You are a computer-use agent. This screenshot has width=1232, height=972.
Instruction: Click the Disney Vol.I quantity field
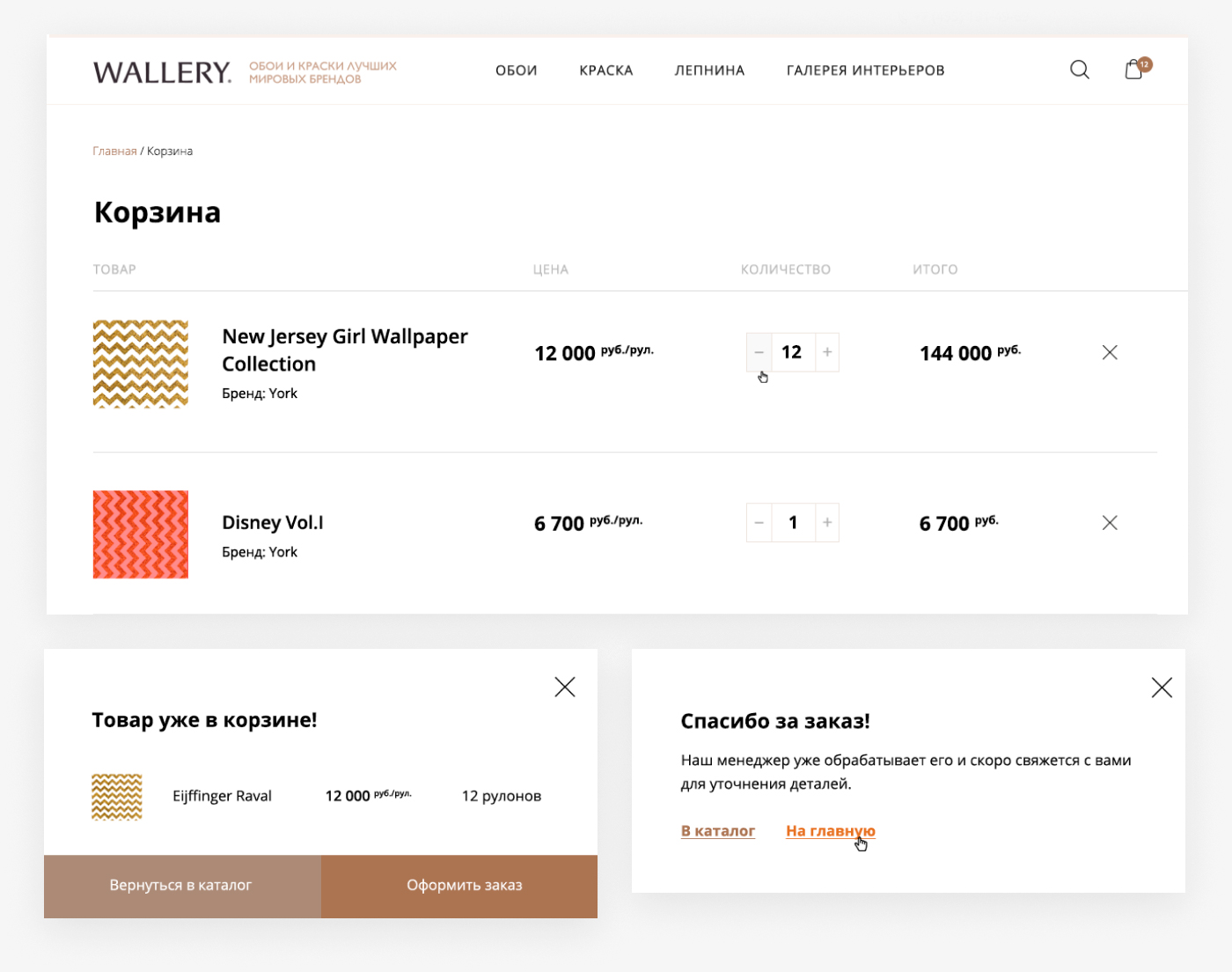coord(793,523)
